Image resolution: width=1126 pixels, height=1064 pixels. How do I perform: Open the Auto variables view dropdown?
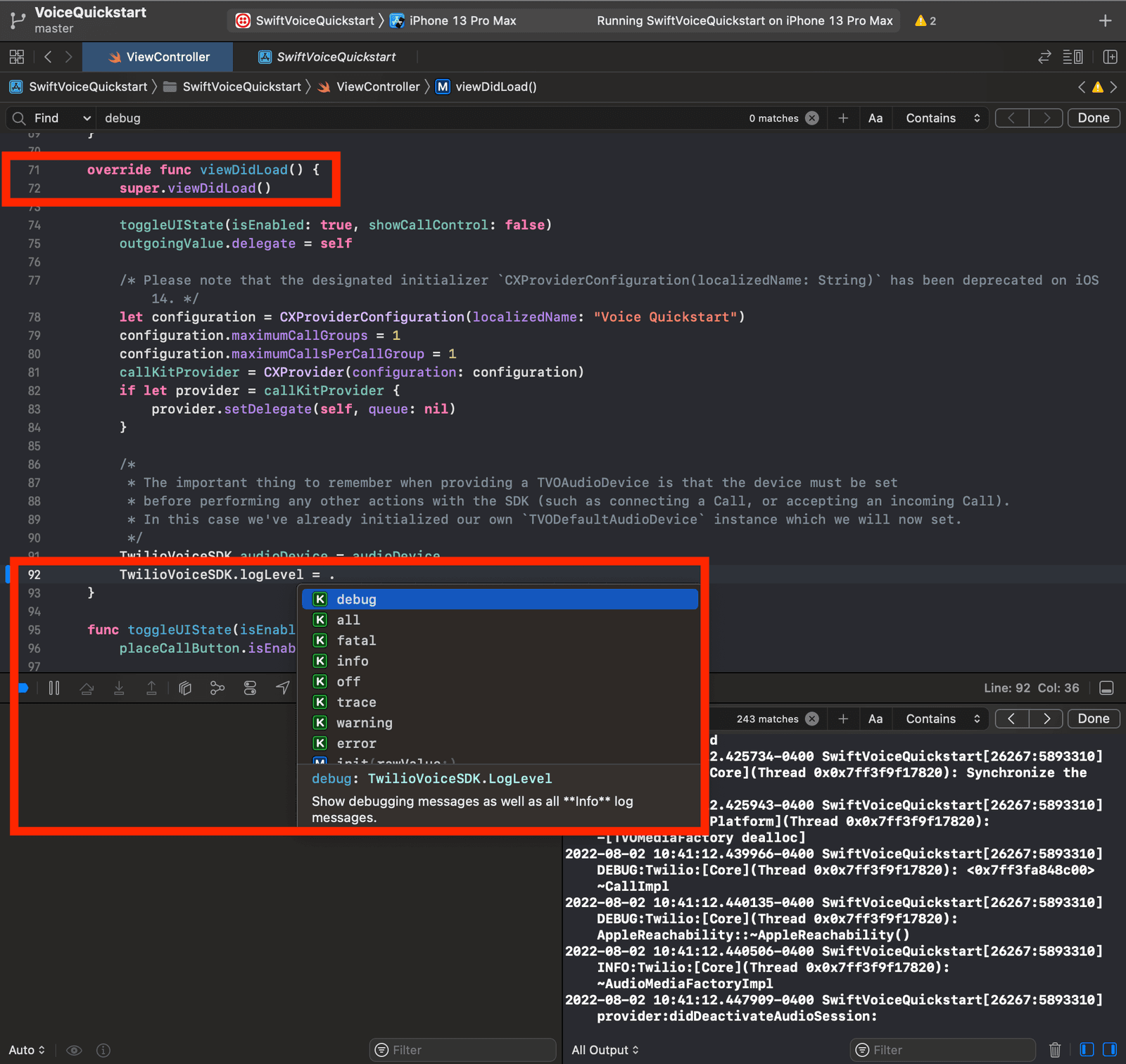[26, 1049]
